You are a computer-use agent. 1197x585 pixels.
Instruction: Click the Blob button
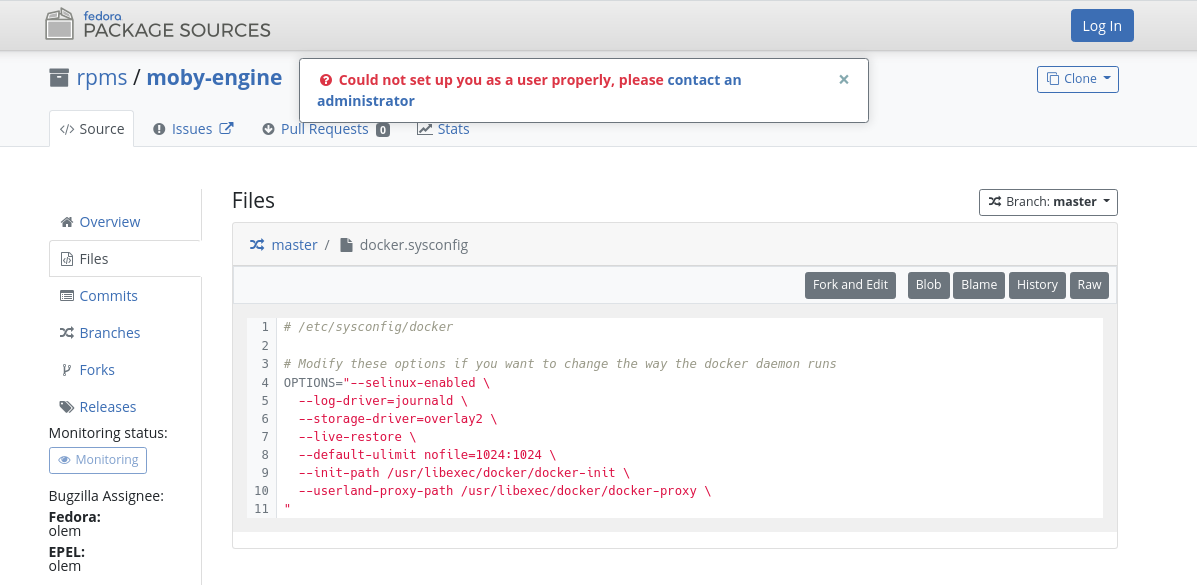[x=928, y=285]
